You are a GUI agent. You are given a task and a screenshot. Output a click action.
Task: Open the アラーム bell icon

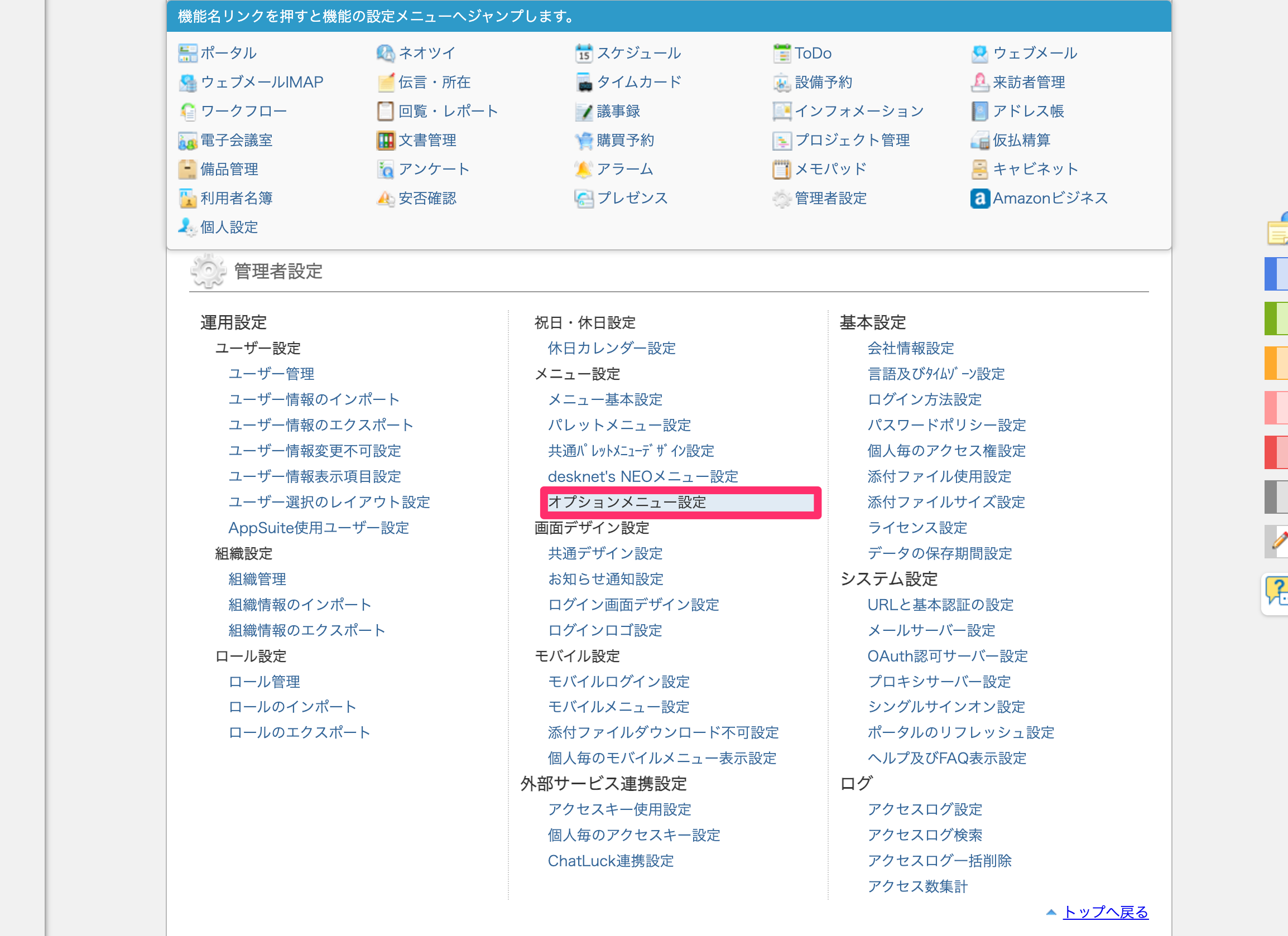[x=584, y=169]
